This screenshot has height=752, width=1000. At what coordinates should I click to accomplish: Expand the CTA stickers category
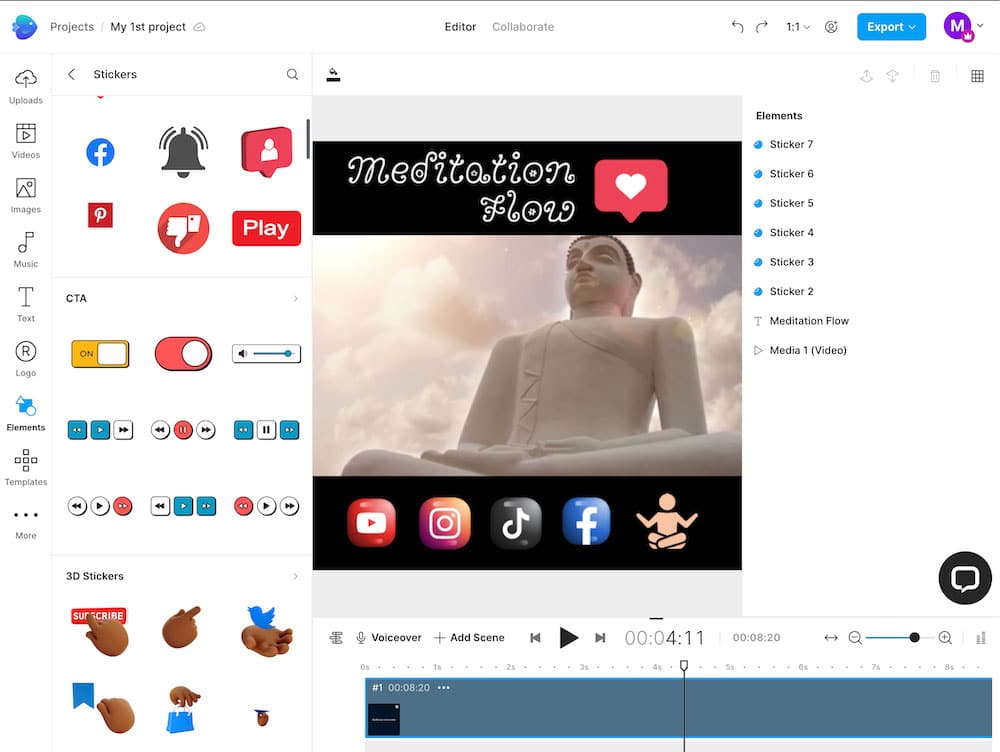point(295,299)
